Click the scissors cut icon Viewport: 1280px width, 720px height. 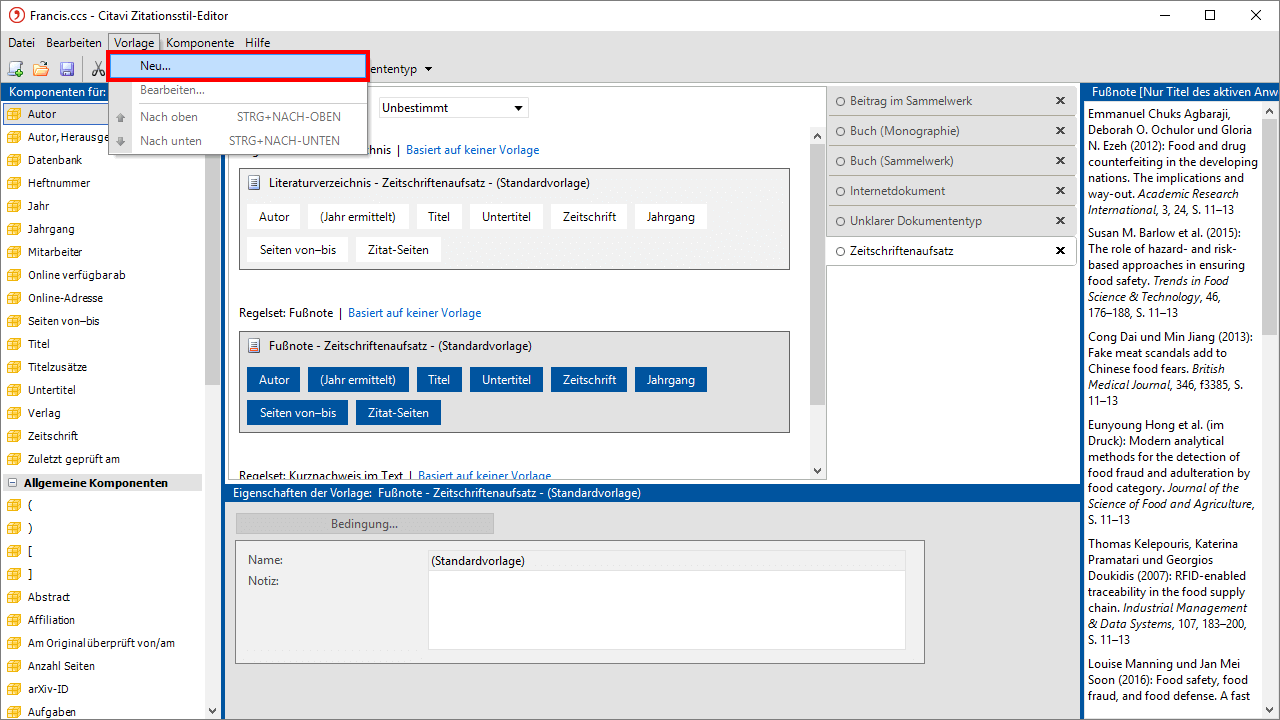[97, 69]
